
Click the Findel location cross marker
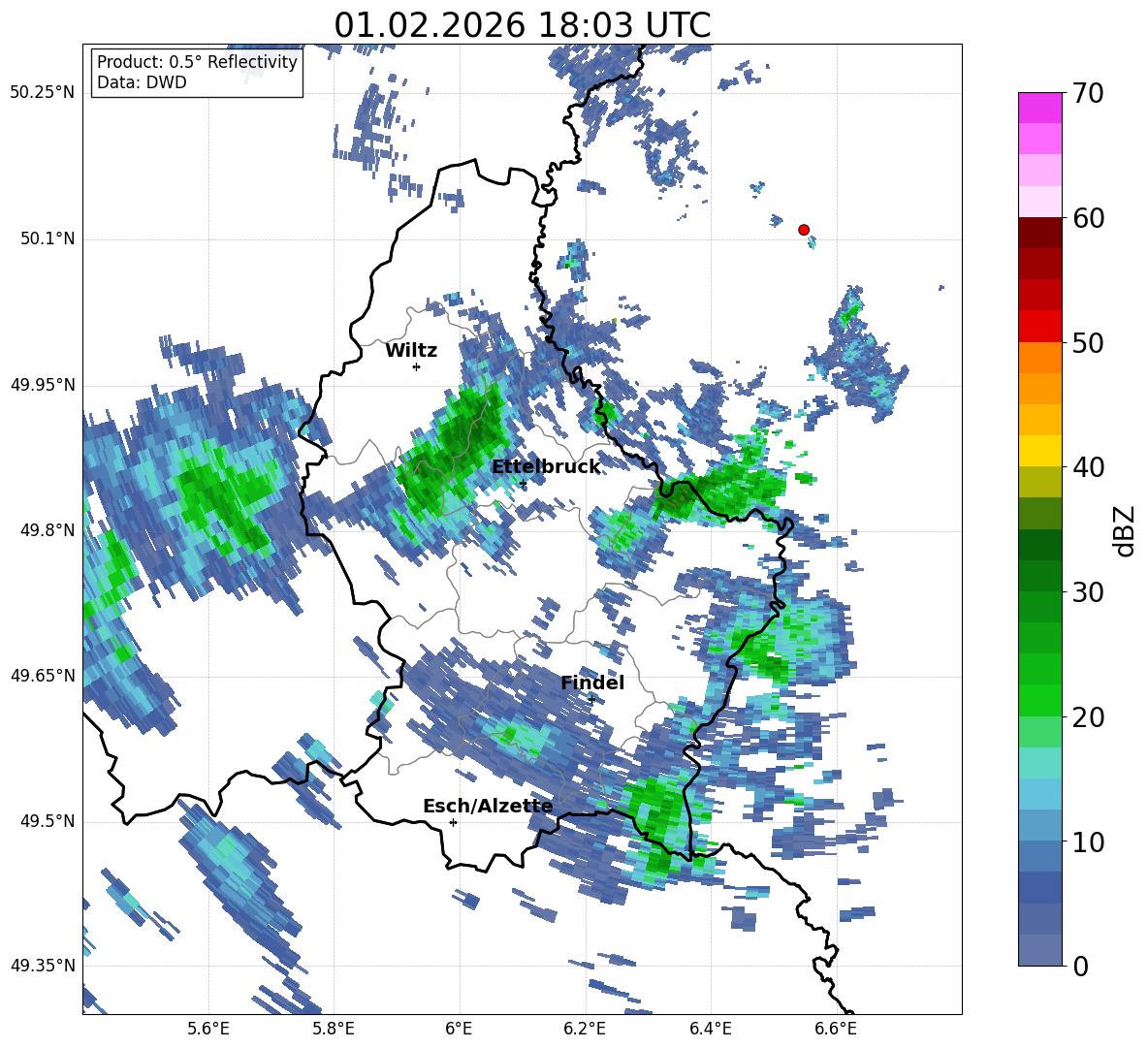[591, 700]
